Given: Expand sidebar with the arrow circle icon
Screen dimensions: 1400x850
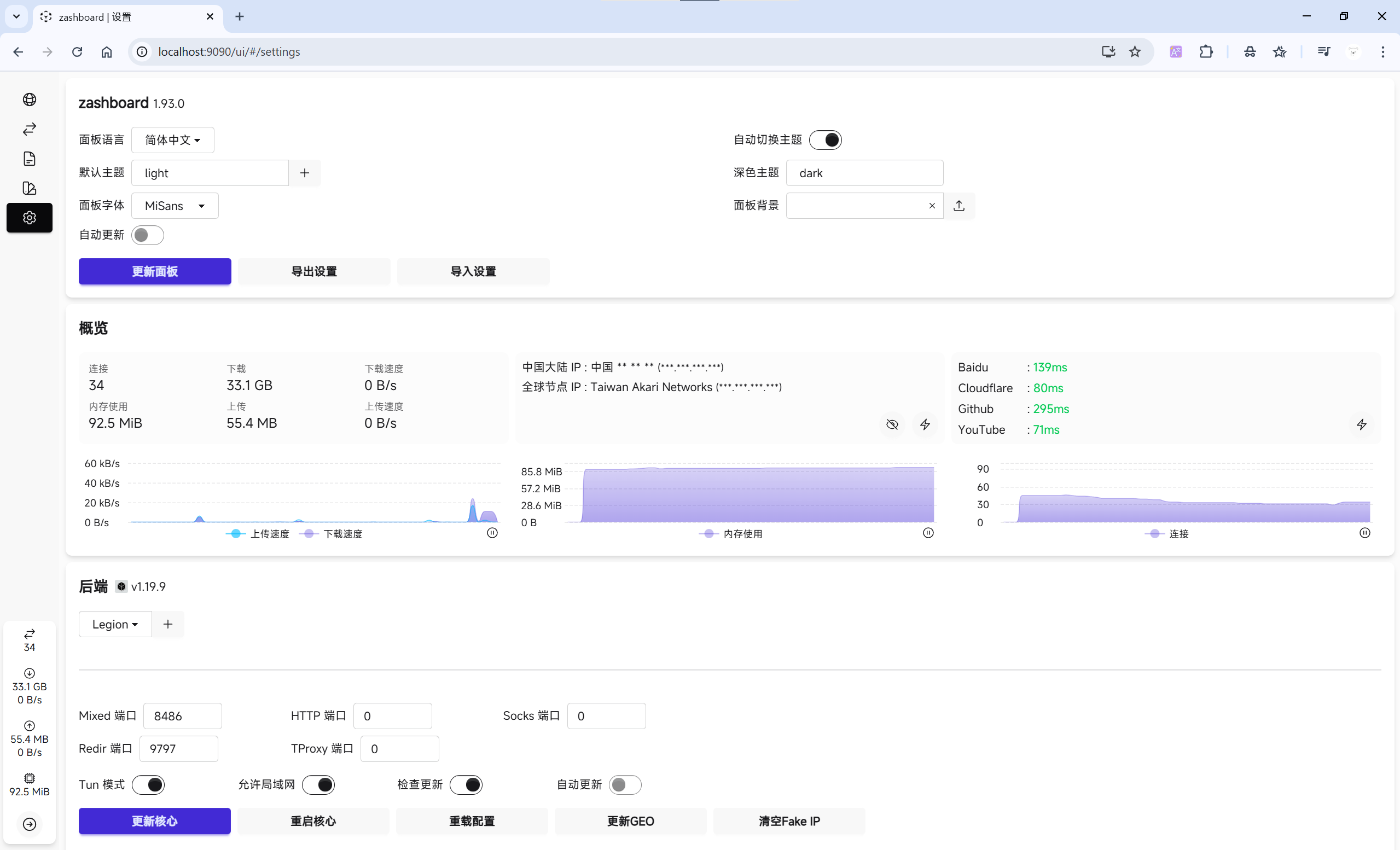Looking at the screenshot, I should click(30, 824).
